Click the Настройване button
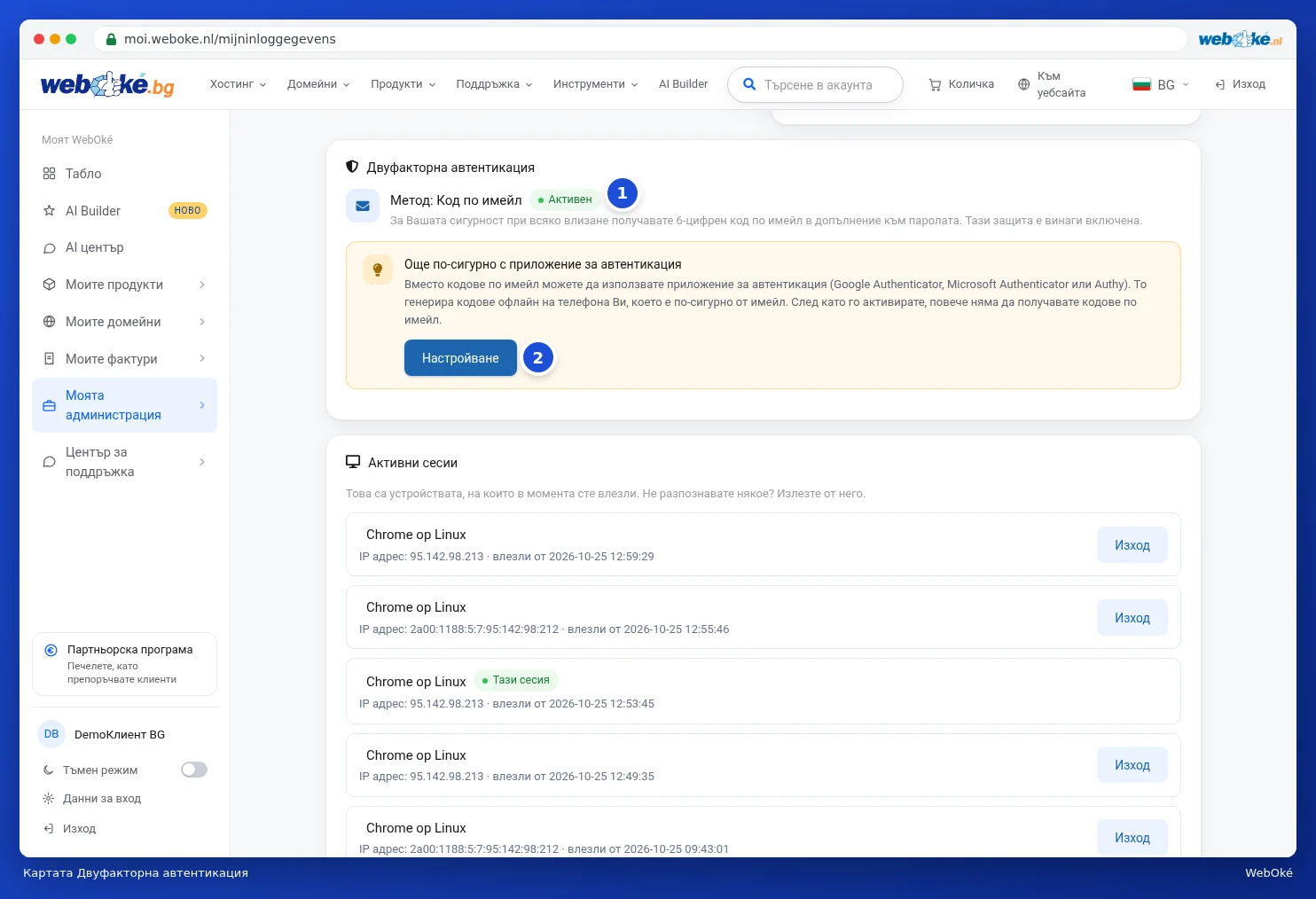 point(460,358)
